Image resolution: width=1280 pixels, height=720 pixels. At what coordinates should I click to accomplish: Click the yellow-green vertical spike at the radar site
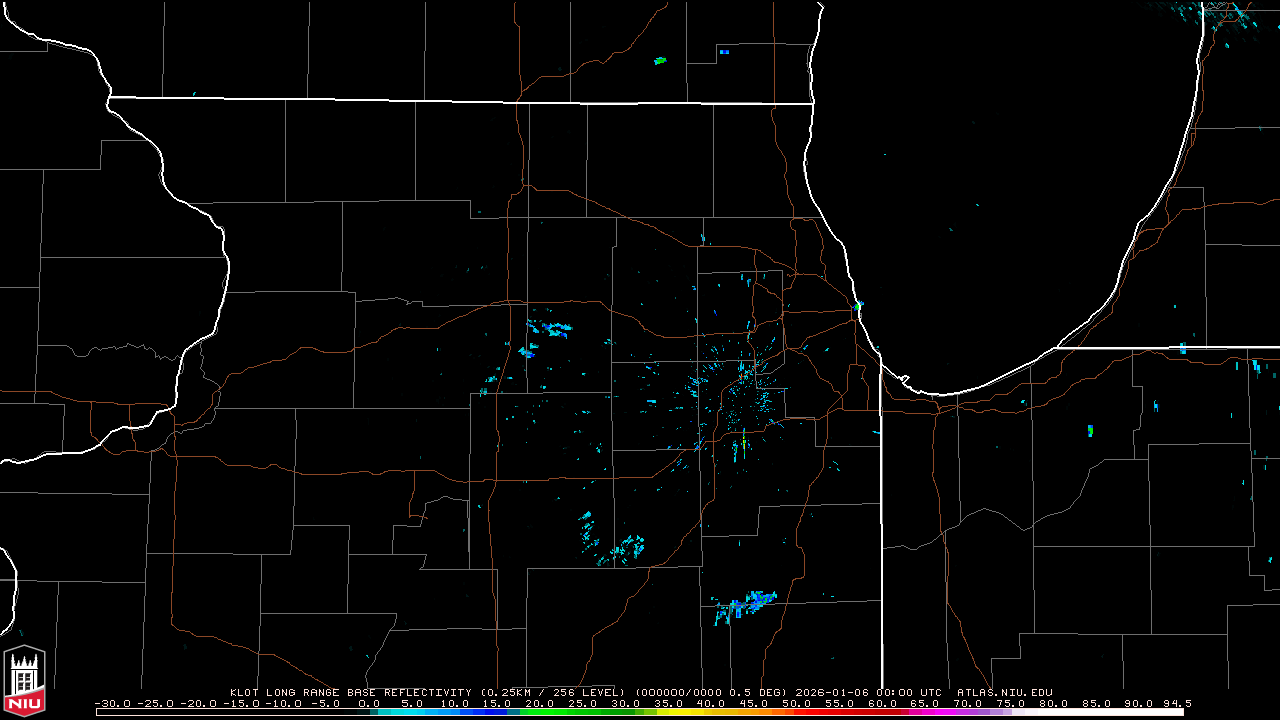click(744, 441)
